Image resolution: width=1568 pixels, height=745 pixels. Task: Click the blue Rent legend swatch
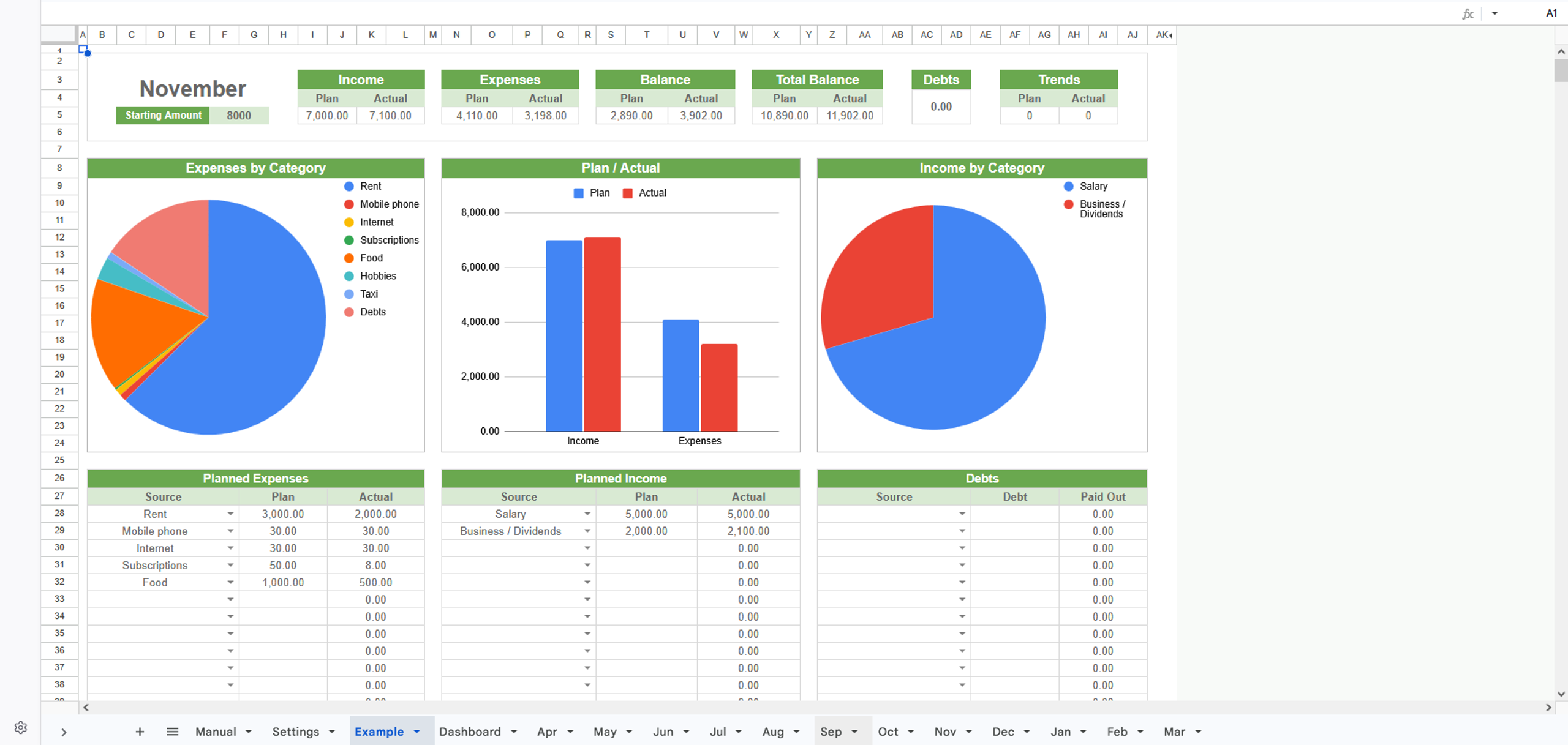tap(349, 186)
